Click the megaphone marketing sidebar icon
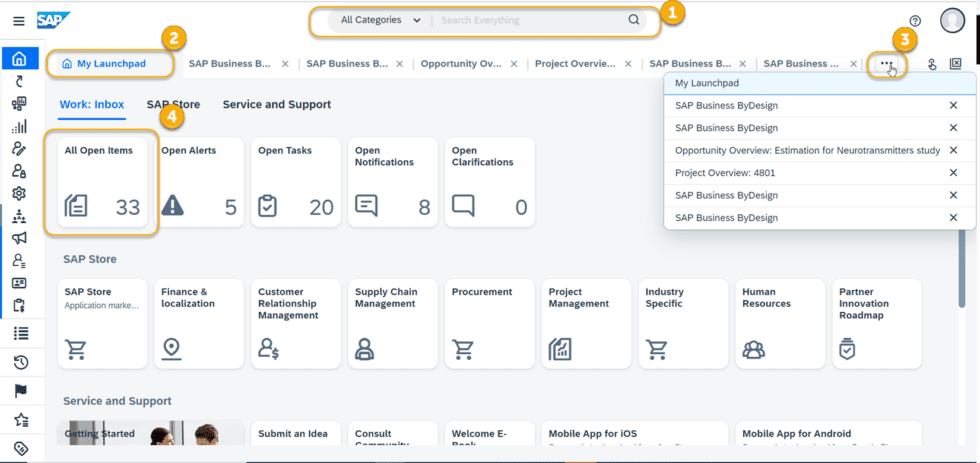980x463 pixels. (19, 237)
